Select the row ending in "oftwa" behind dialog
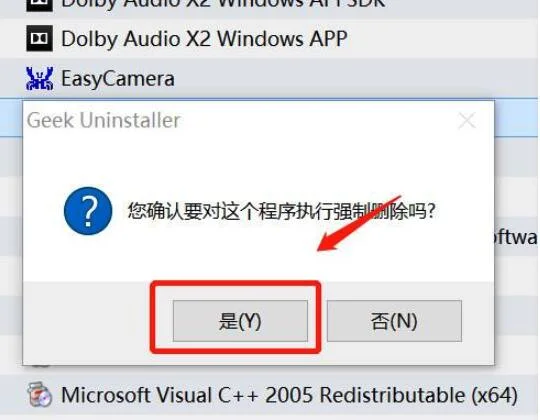 (x=517, y=236)
